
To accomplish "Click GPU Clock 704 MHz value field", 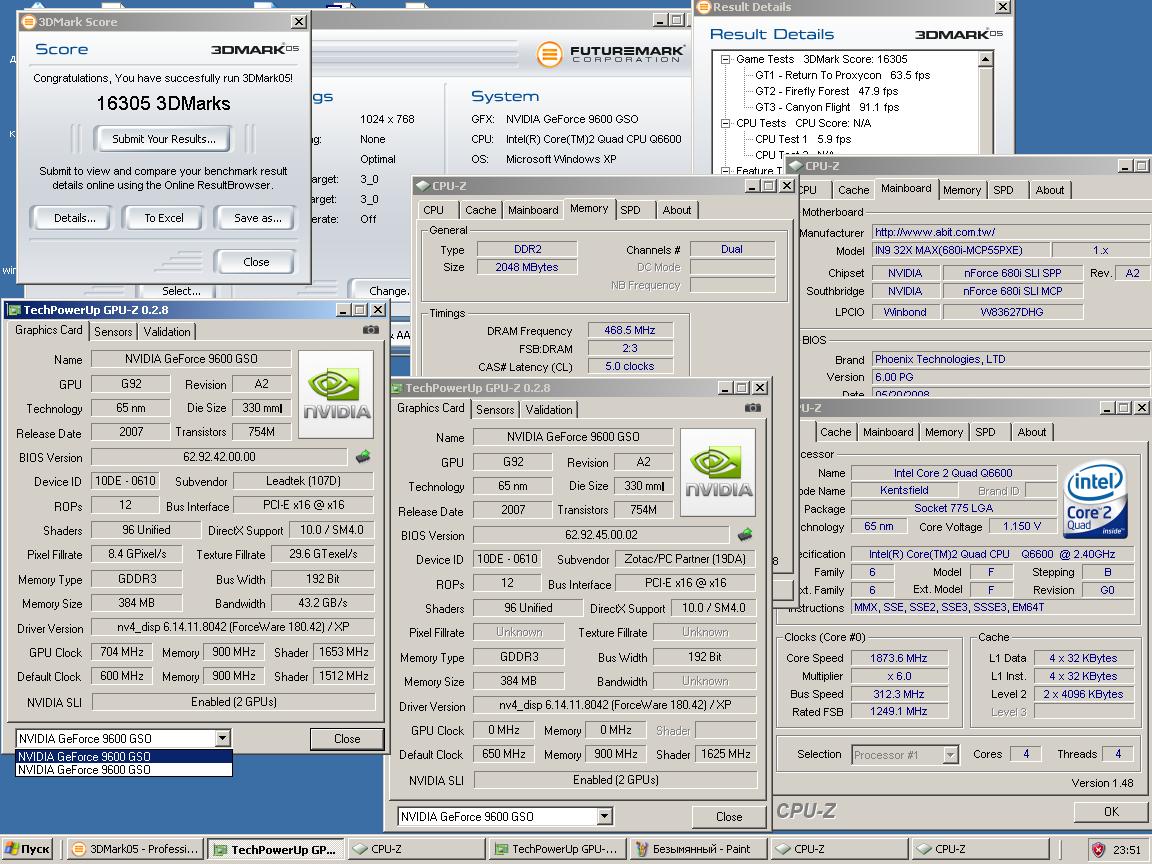I will coord(122,652).
